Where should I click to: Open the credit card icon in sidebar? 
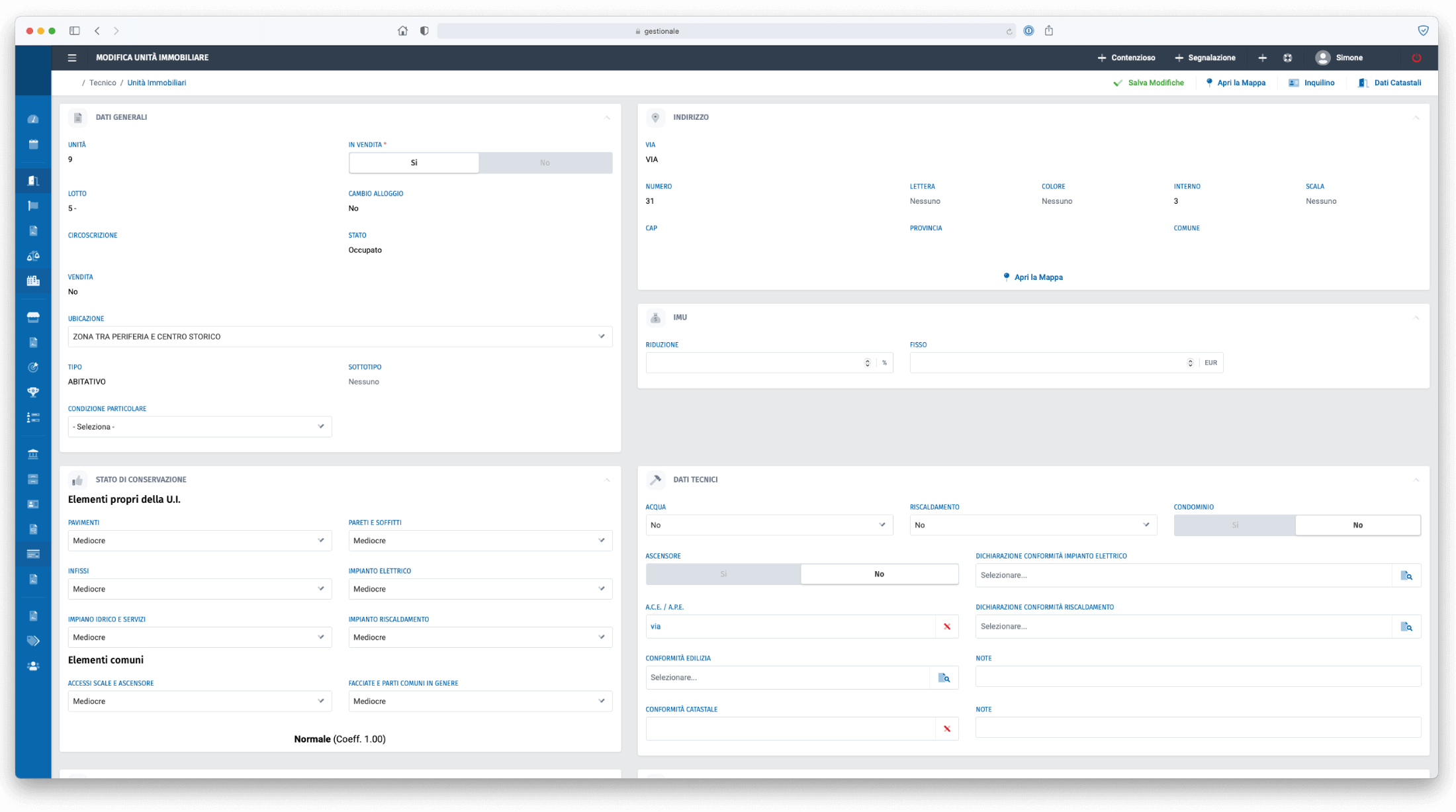click(x=33, y=554)
